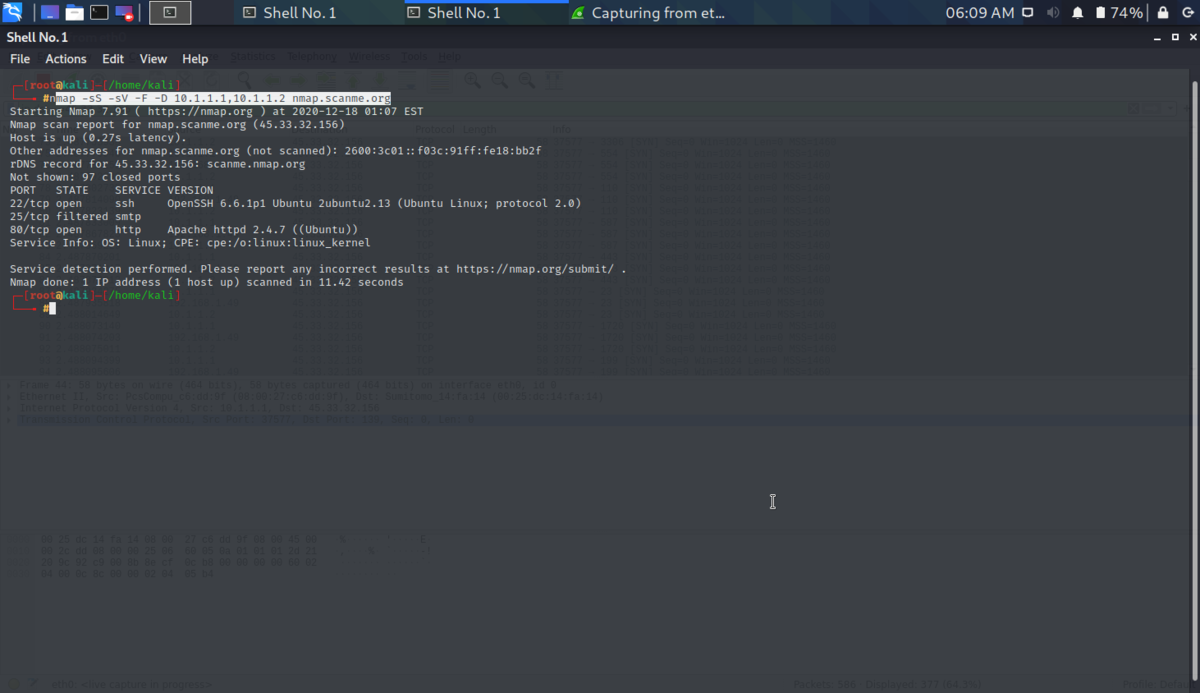
Task: Click the screen recorder panel icon
Action: (124, 13)
